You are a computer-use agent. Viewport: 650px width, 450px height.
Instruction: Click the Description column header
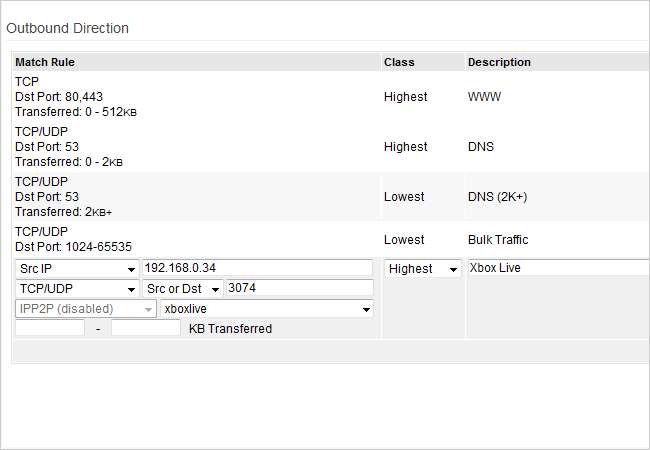coord(499,62)
